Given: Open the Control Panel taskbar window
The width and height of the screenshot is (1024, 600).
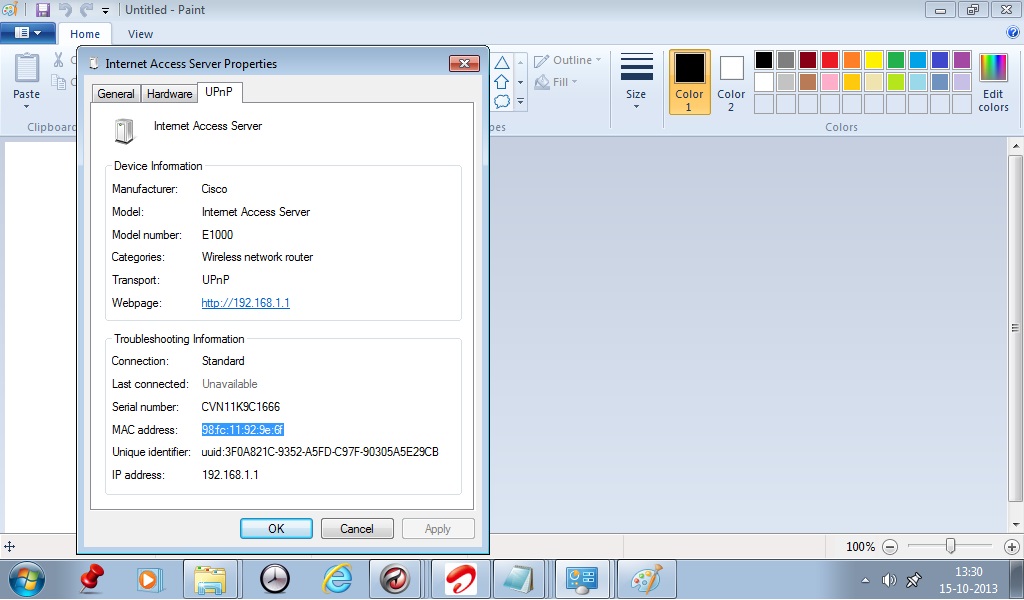Looking at the screenshot, I should tap(581, 579).
